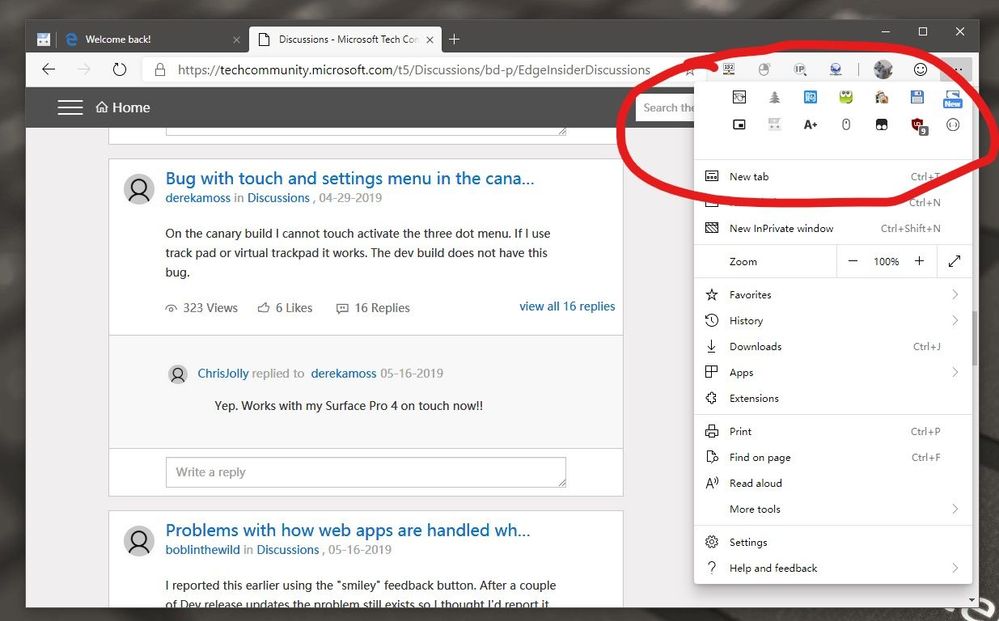The image size is (999, 621).
Task: Increase zoom with the plus button
Action: (919, 261)
